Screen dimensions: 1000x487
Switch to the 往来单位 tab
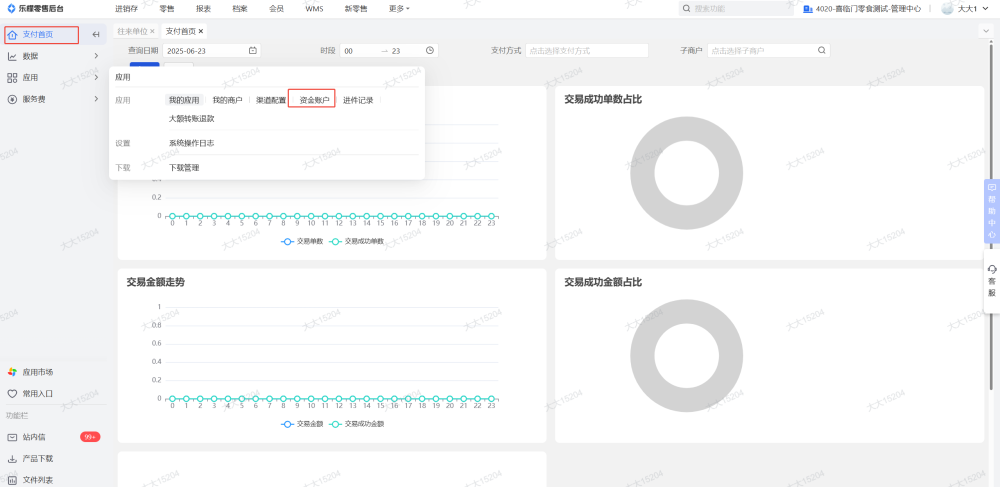[x=132, y=31]
